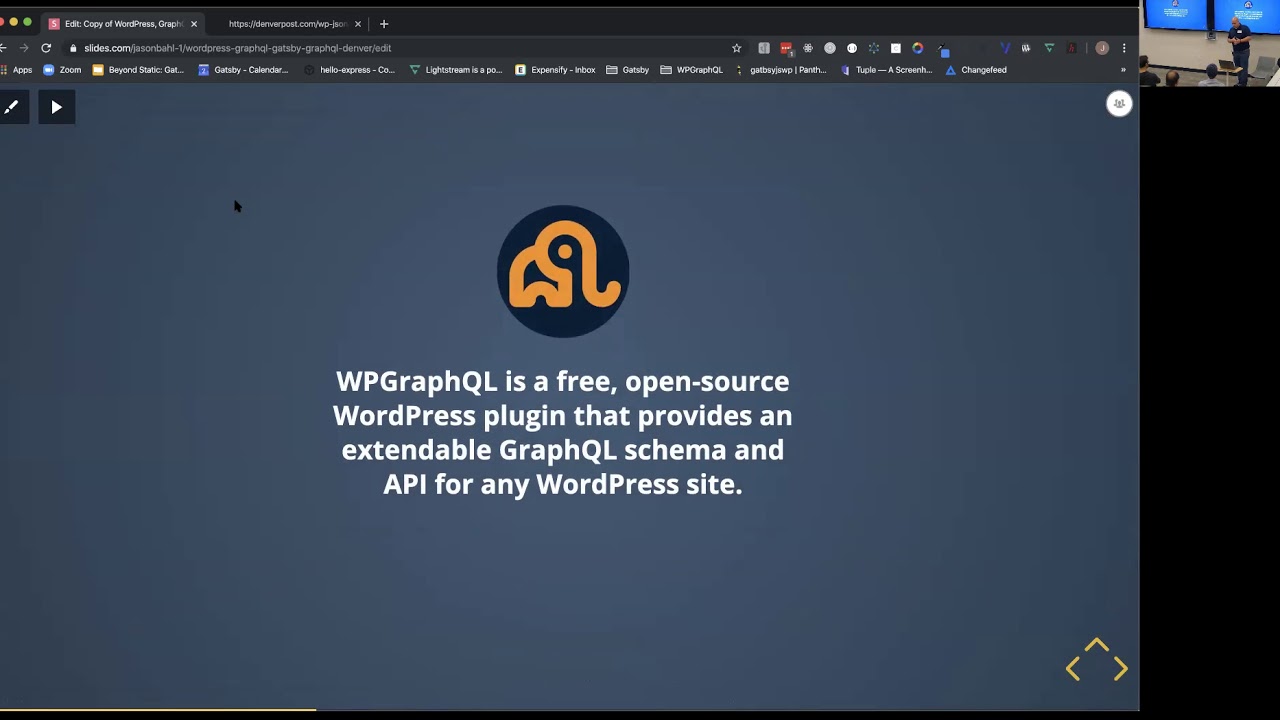This screenshot has height=720, width=1280.
Task: Go back with the browser back arrow
Action: 3,48
